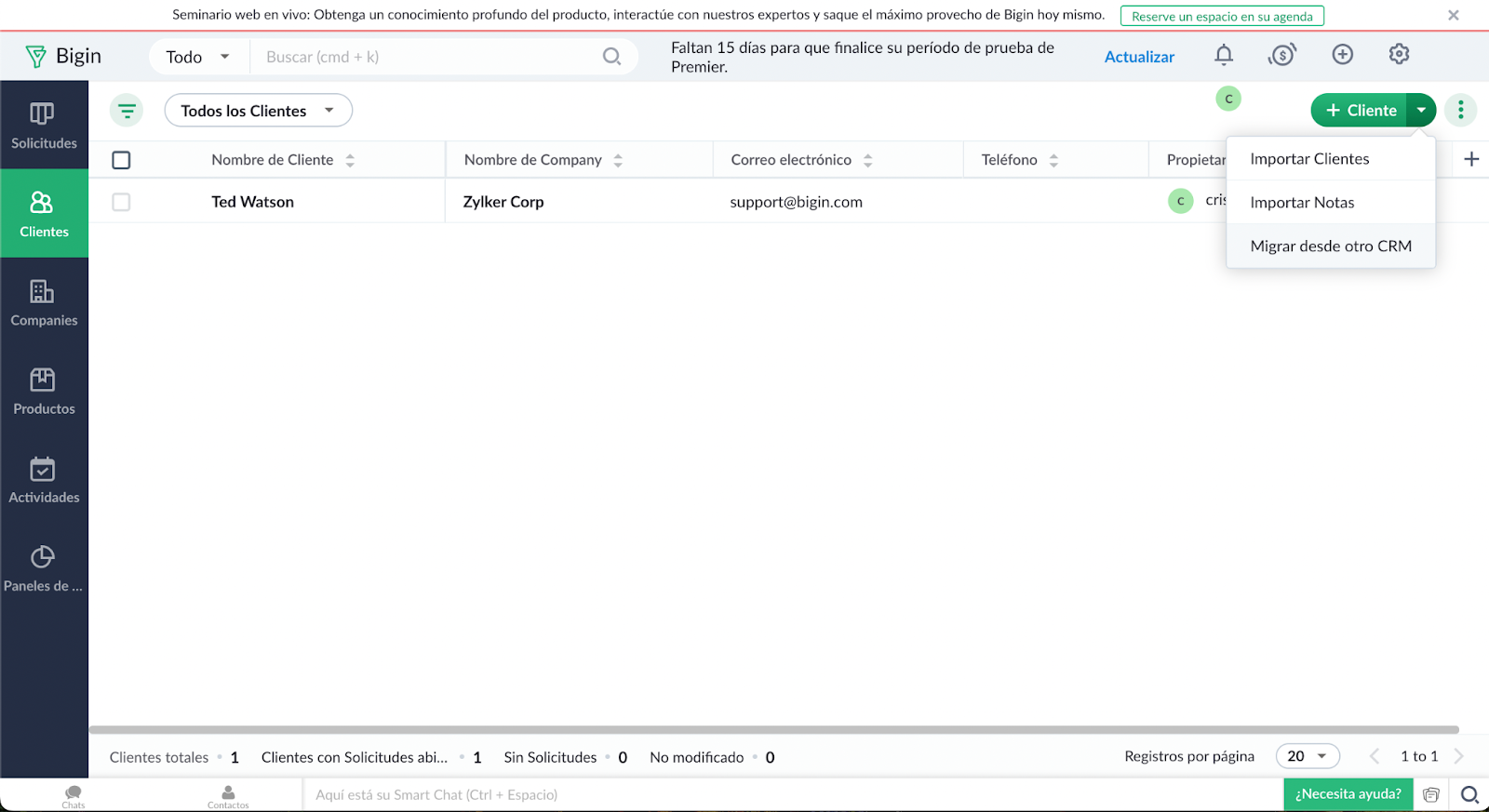Open Zylker Corp company link

tap(503, 202)
